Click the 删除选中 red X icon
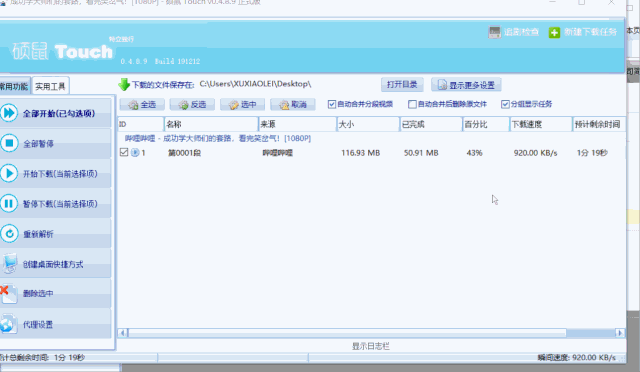Image resolution: width=640 pixels, height=372 pixels. coord(8,294)
